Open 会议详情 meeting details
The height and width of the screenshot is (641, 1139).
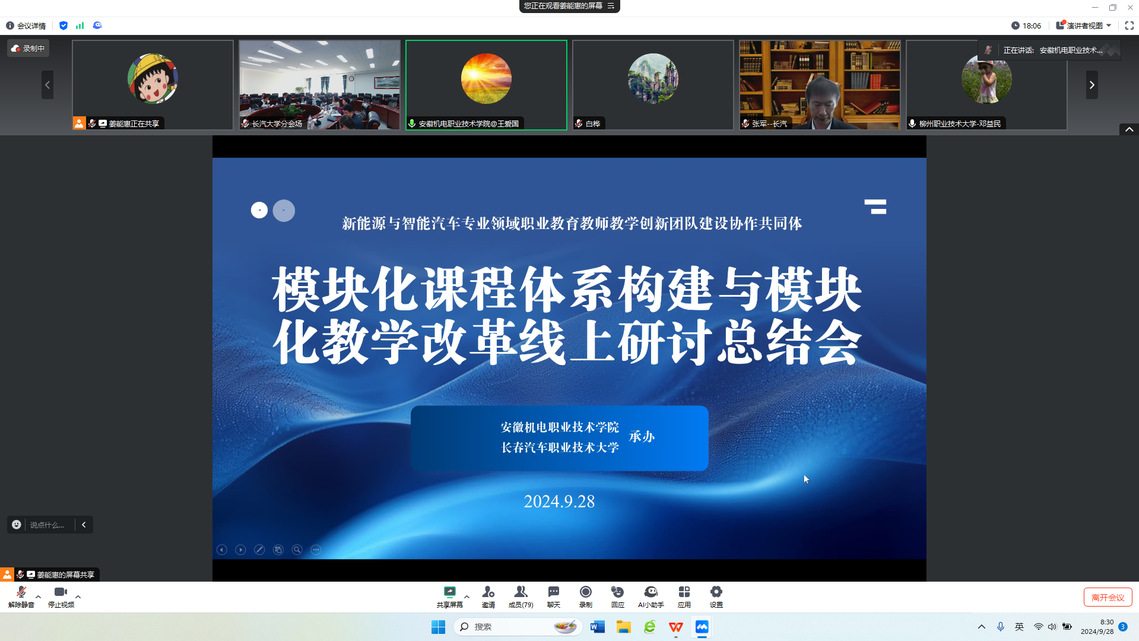26,26
